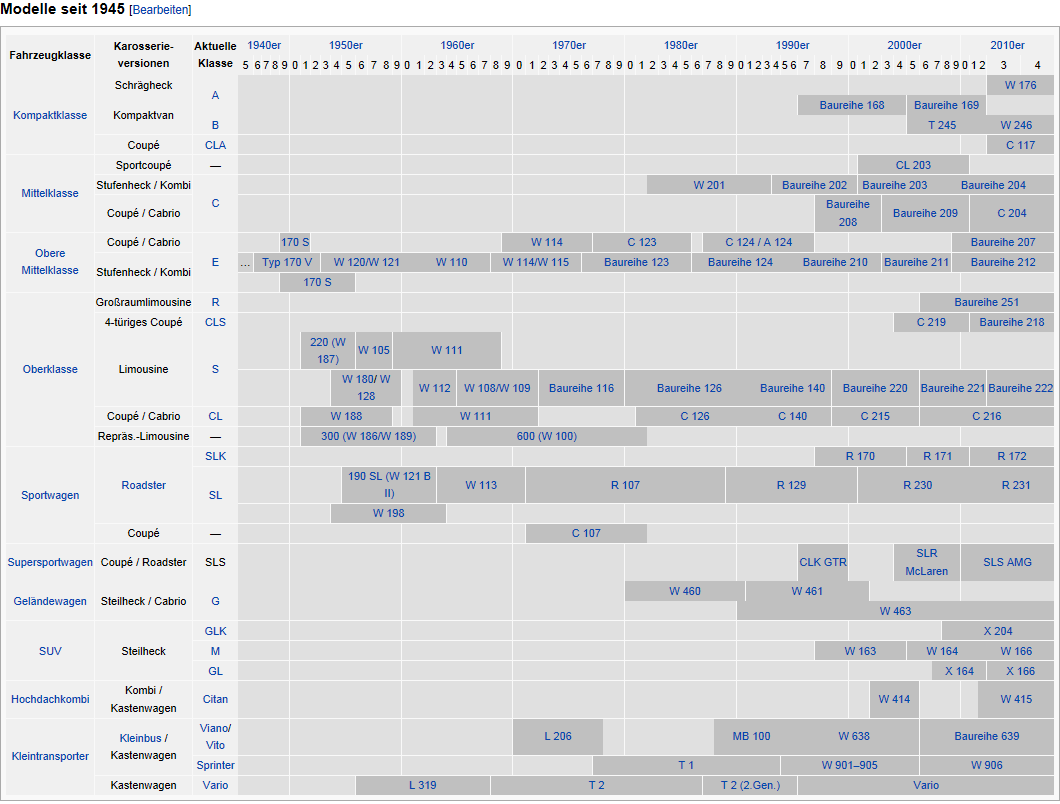
Task: Open the 1960er decade link
Action: (457, 45)
